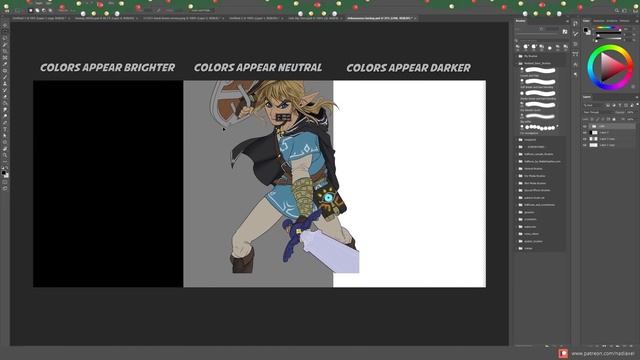Click the rainbow hue slider in Color panel
Image resolution: width=640 pixels, height=360 pixels.
608,27
